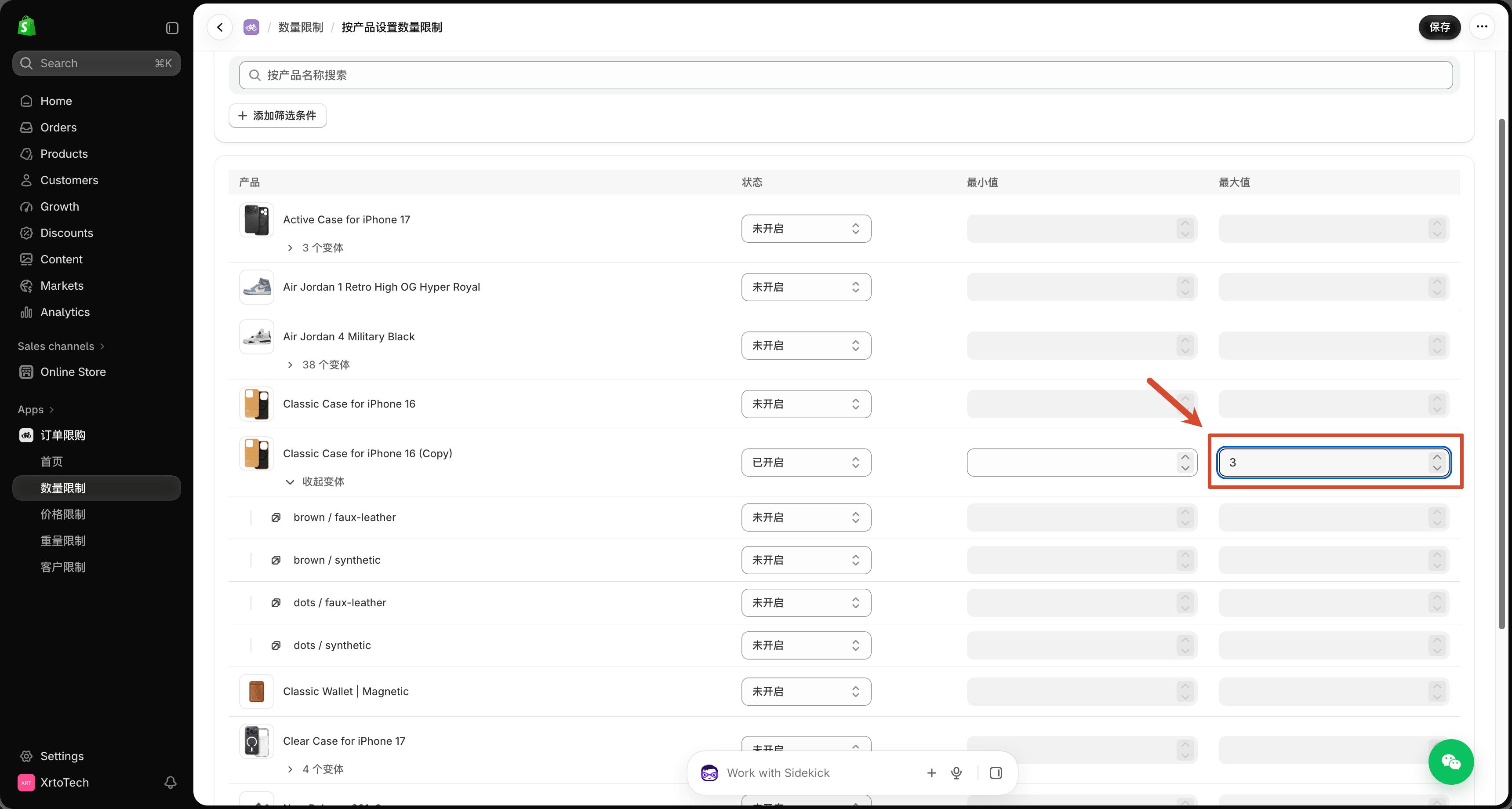Open status dropdown for Active Case for iPhone 17
Viewport: 1512px width, 809px height.
(806, 228)
